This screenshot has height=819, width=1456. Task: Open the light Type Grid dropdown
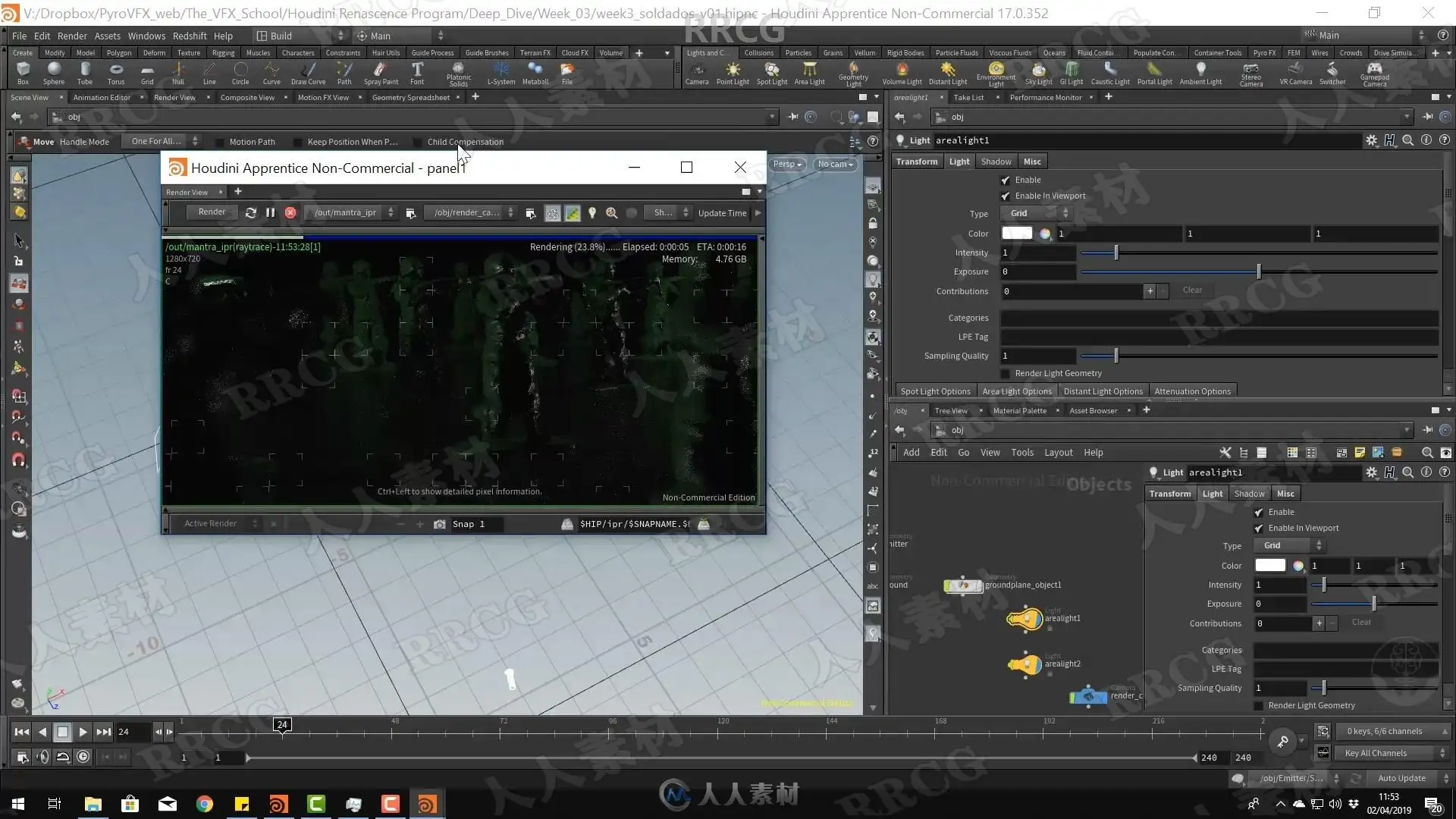1034,213
